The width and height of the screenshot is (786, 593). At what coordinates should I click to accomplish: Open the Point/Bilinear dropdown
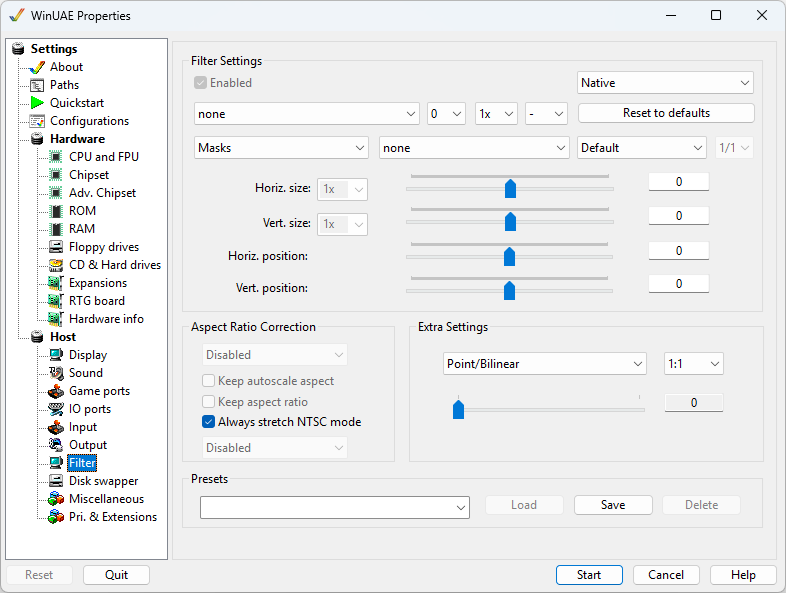[545, 364]
